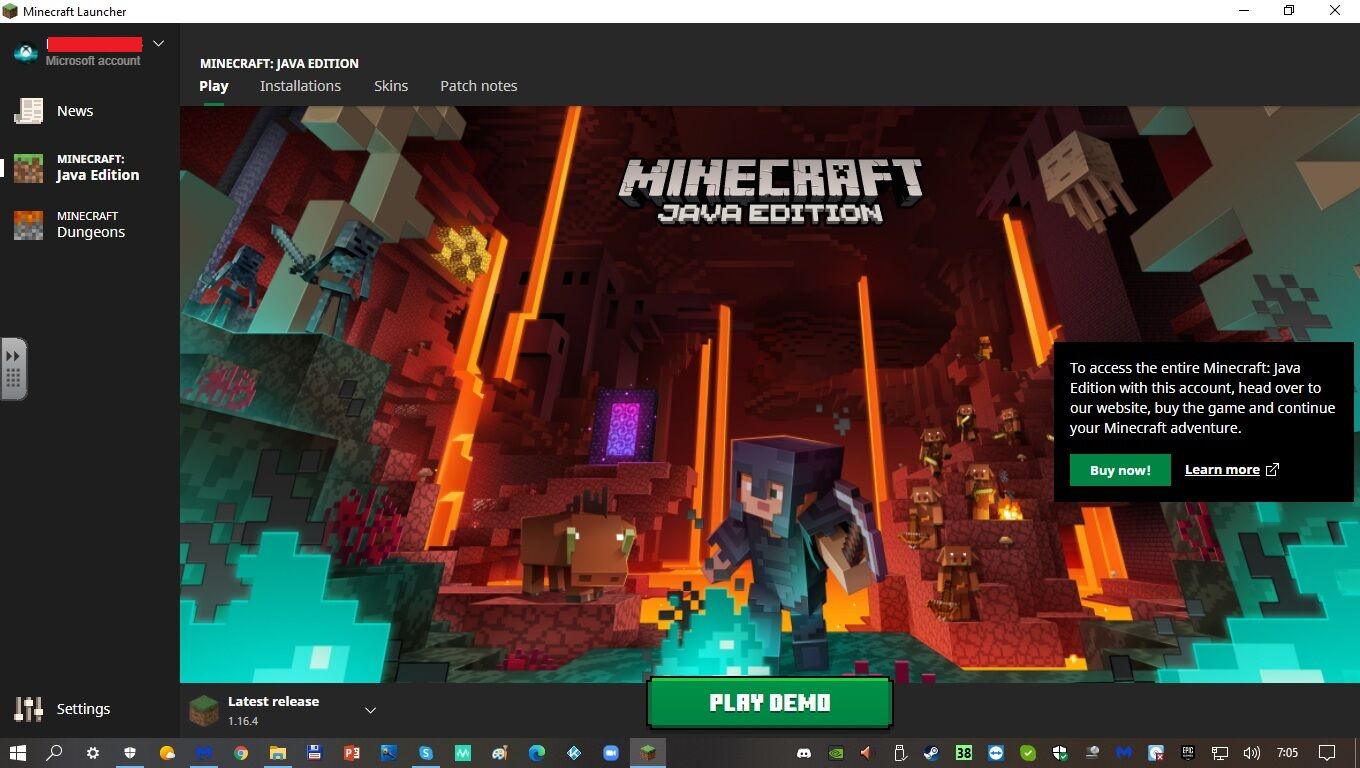Open File Explorer from the taskbar
This screenshot has height=768, width=1360.
(x=278, y=753)
